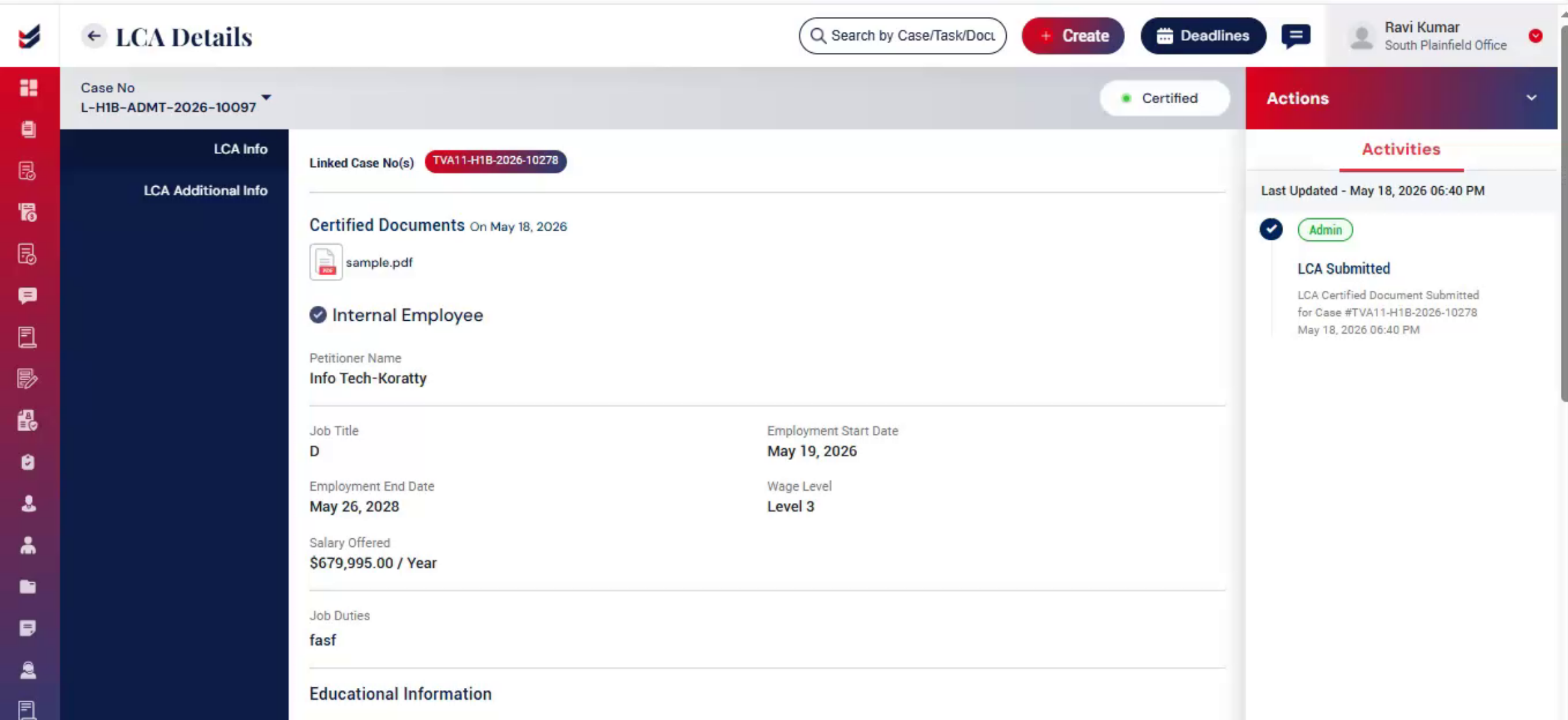Open linked case TVA11-H1B-2026-10278
This screenshot has width=1568, height=720.
tap(495, 161)
